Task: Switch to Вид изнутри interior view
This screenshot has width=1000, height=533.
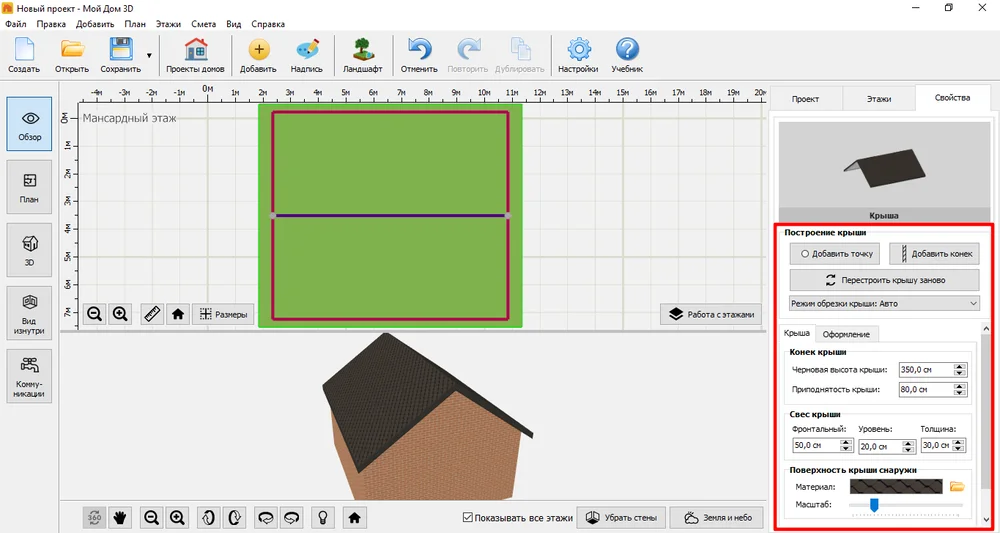Action: pos(29,312)
